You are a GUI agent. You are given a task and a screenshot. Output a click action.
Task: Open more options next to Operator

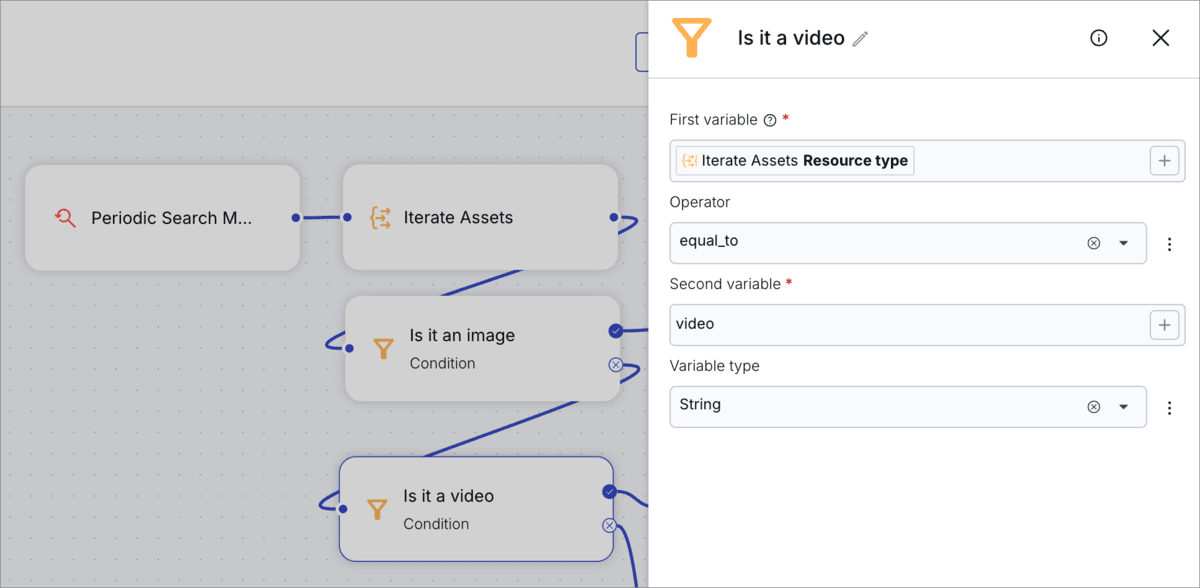point(1169,244)
